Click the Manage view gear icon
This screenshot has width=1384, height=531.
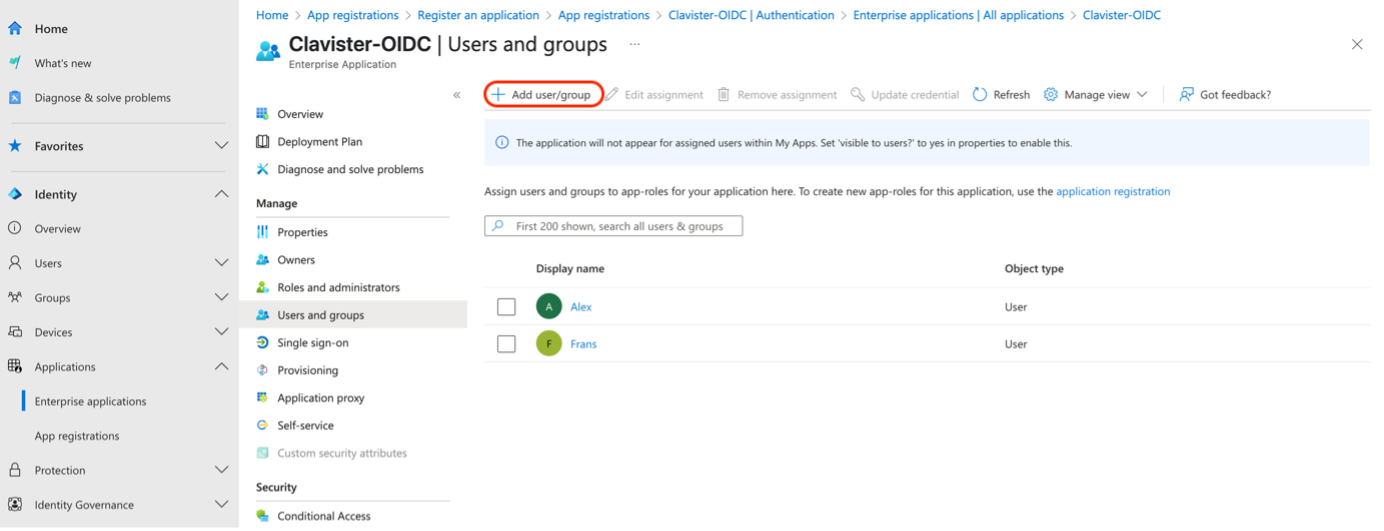pos(1051,94)
